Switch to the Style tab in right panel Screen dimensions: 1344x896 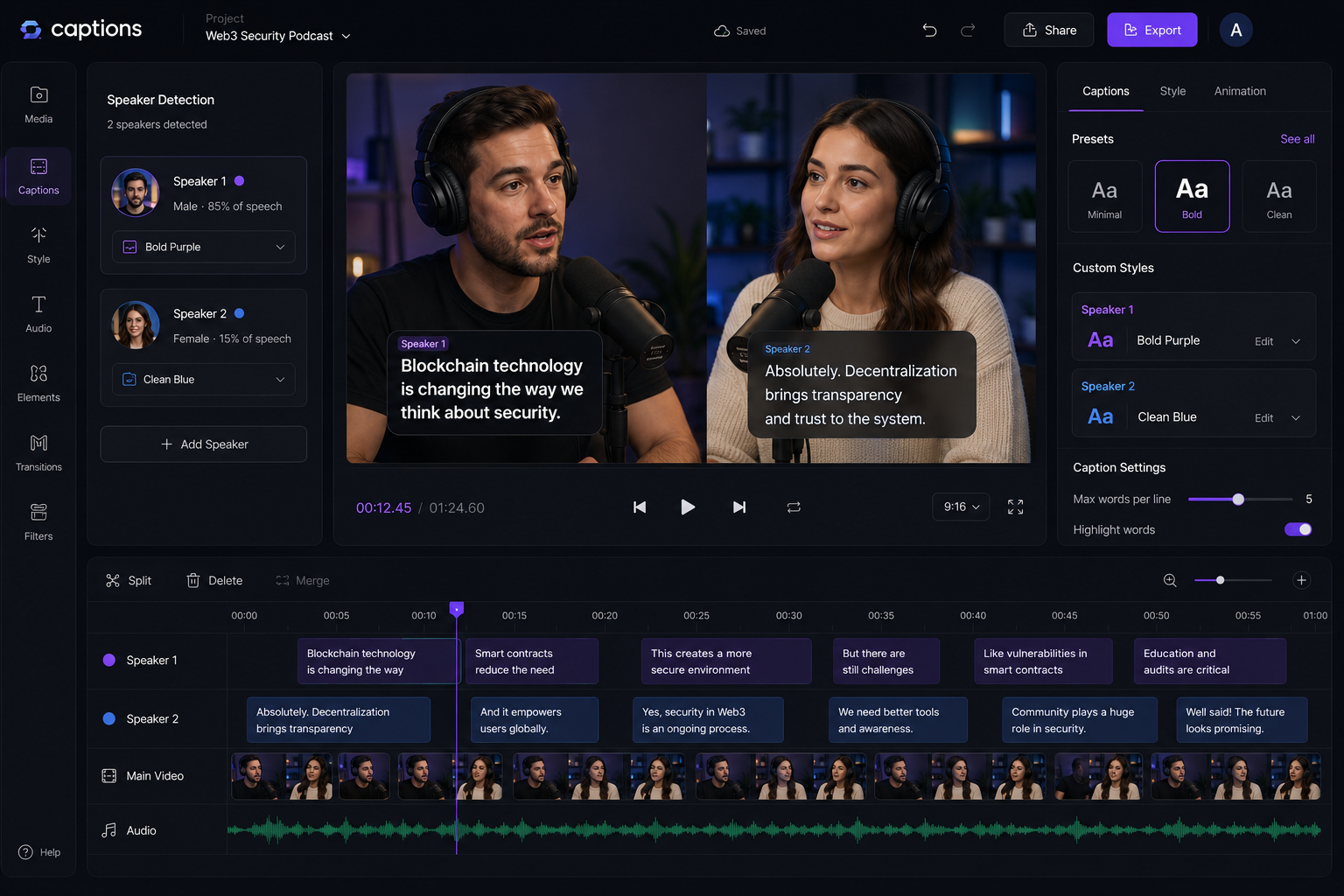(x=1172, y=91)
